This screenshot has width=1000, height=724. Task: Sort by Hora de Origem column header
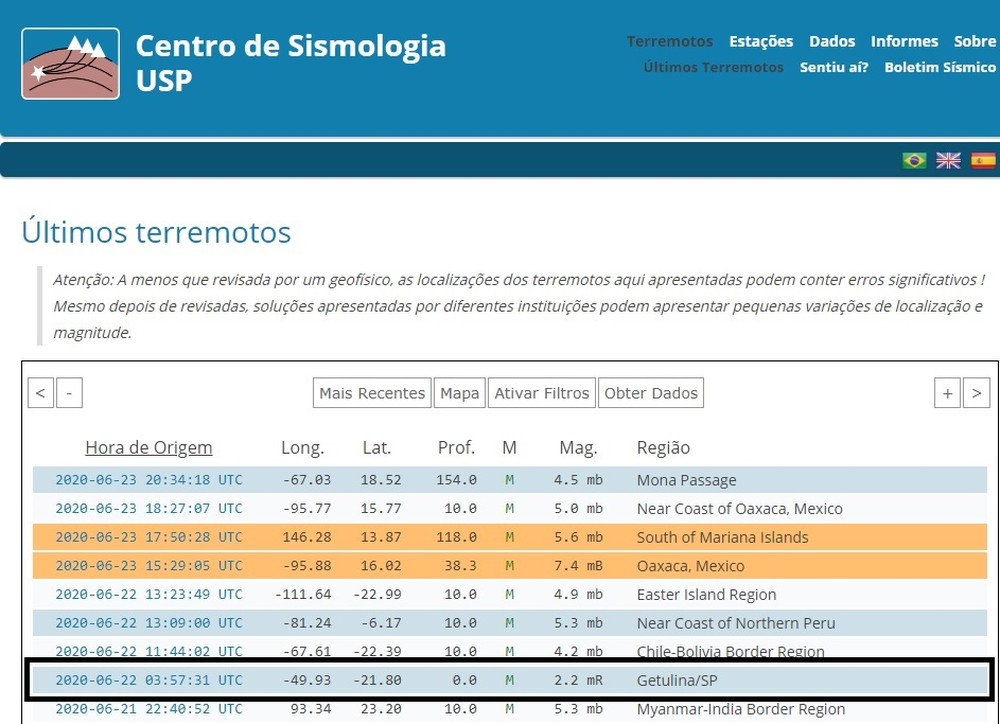coord(148,447)
